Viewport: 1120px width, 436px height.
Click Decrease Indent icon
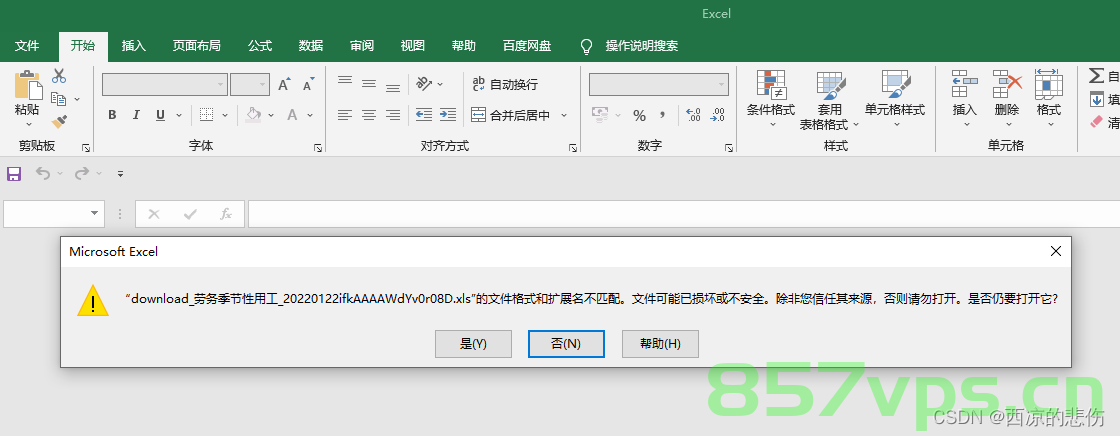[x=424, y=114]
